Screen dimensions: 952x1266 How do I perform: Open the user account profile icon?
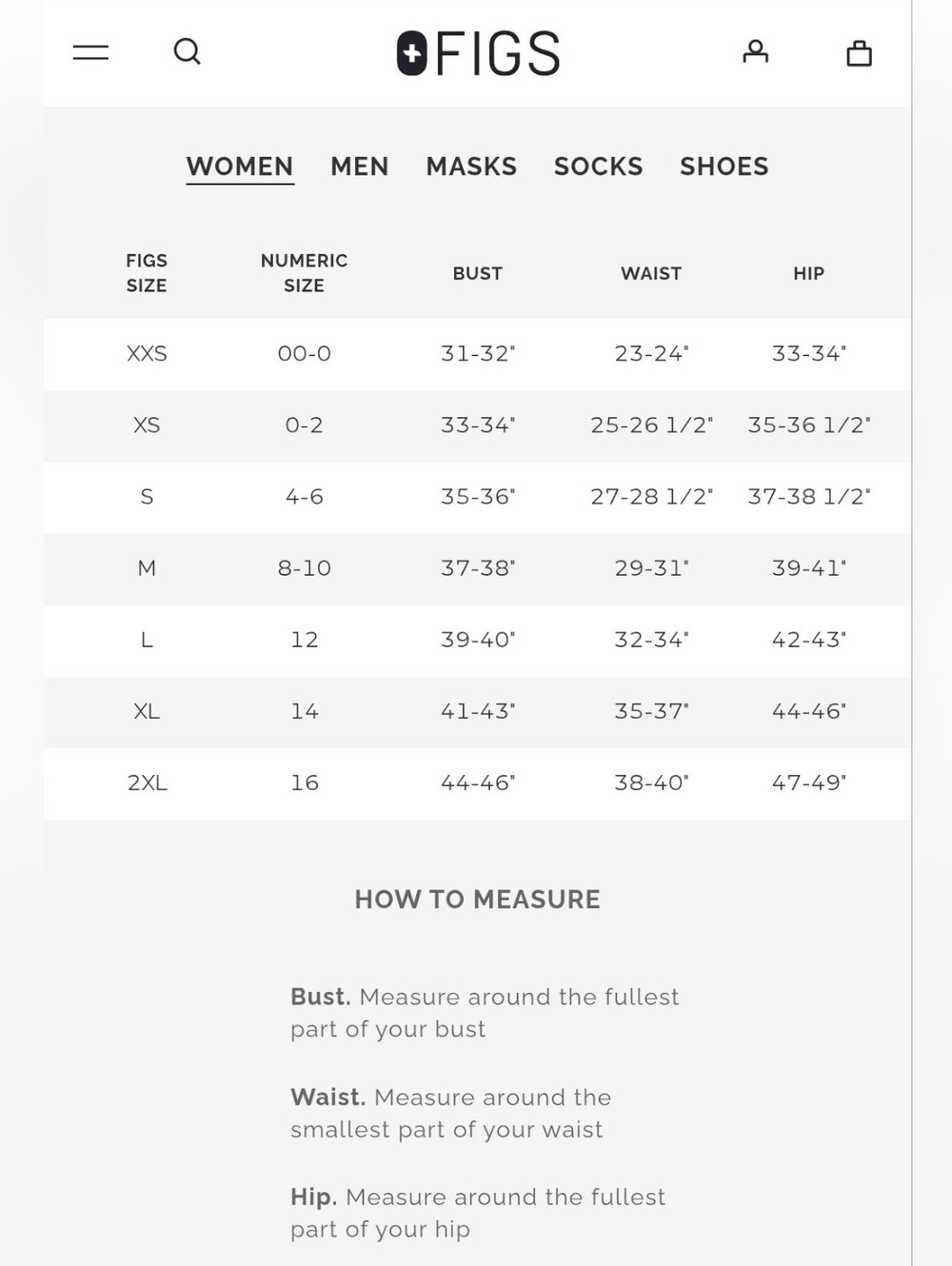(x=756, y=51)
